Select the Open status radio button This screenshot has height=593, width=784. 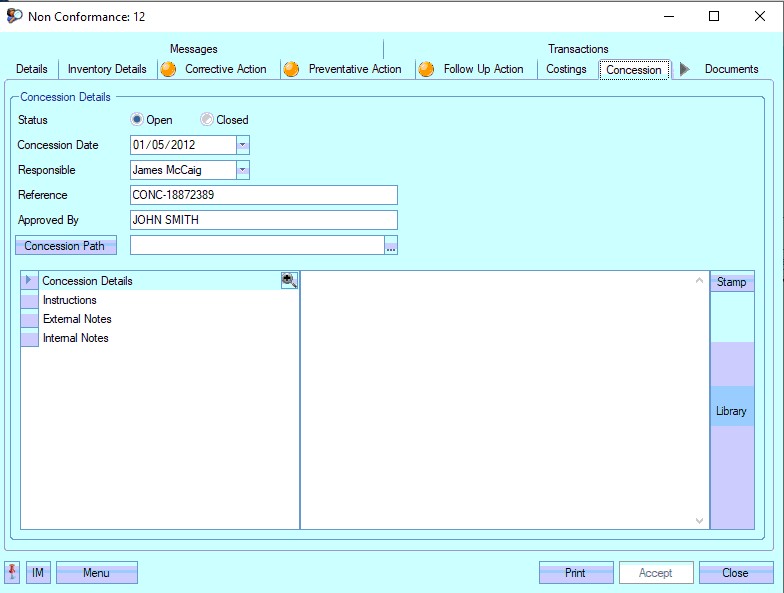point(137,120)
